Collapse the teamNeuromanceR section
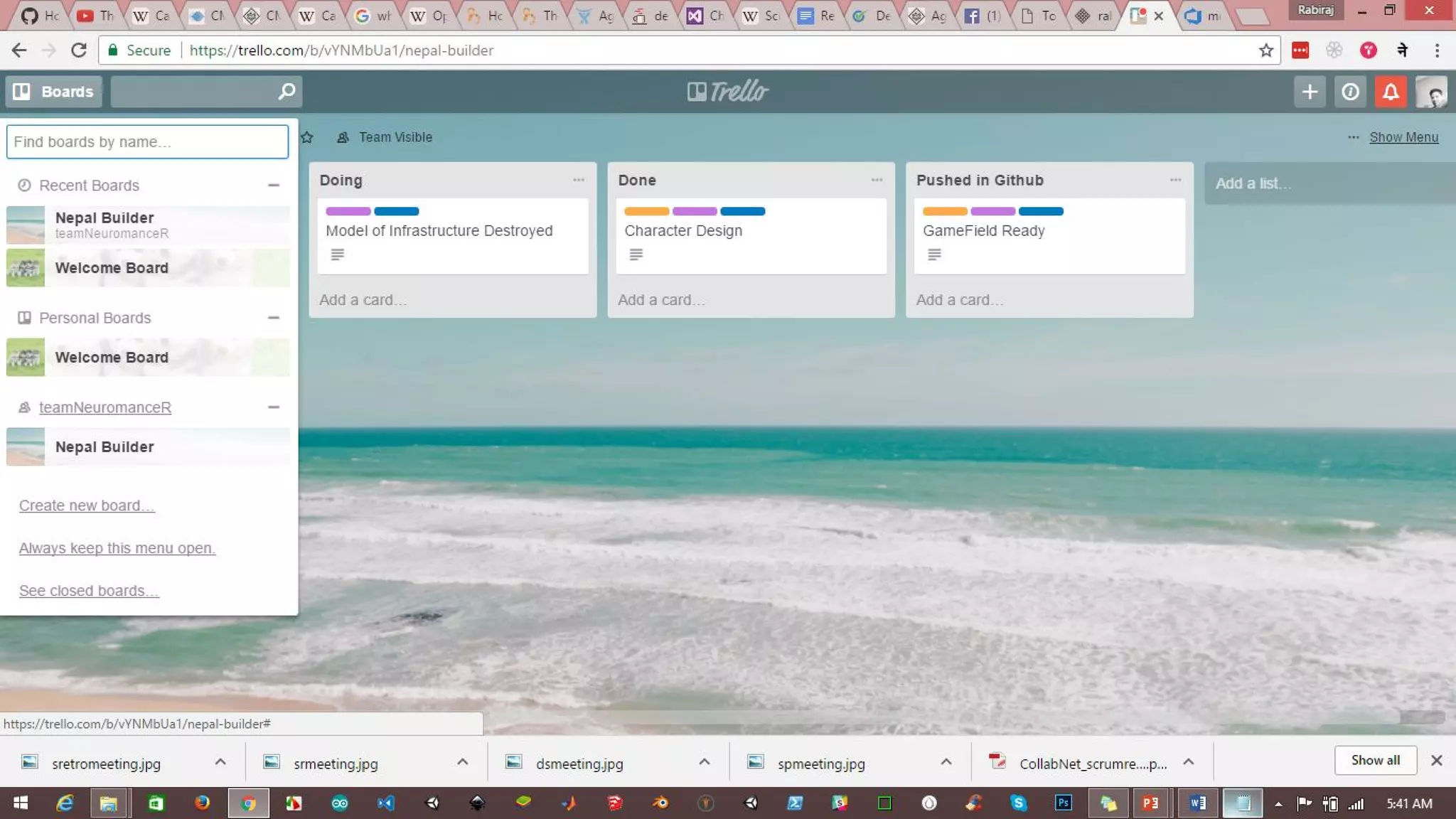 274,407
